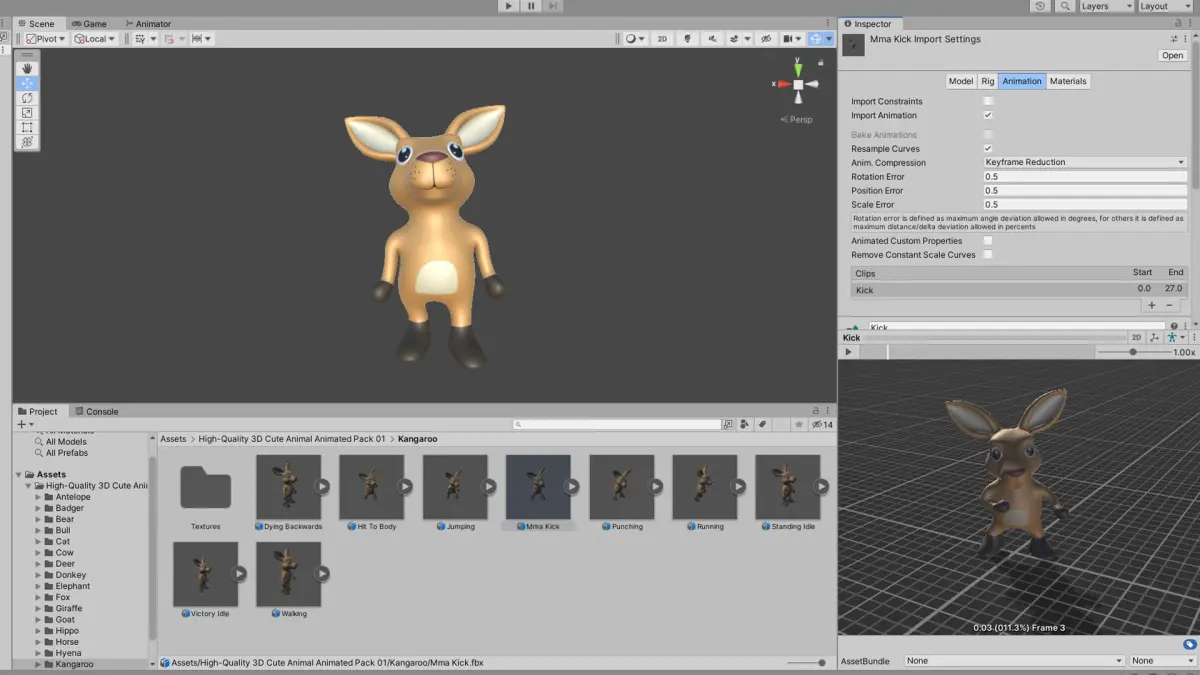This screenshot has width=1200, height=675.
Task: Play the Kick animation preview
Action: (x=848, y=352)
